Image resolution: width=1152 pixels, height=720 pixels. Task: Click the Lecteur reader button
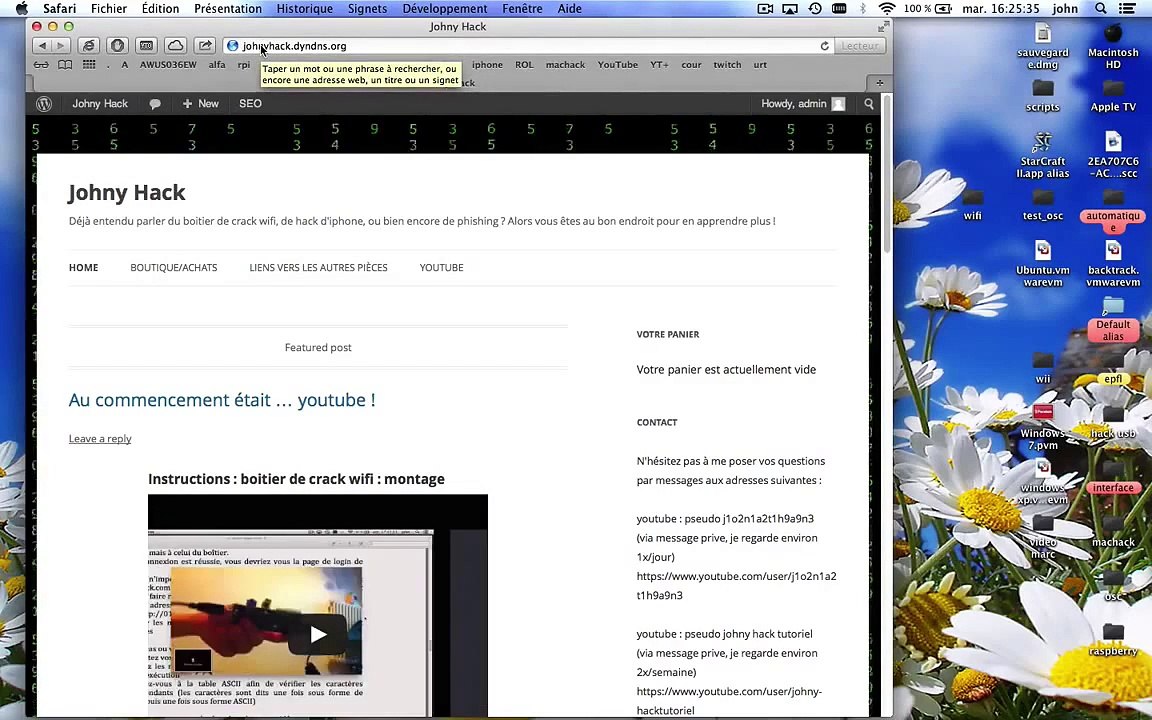pos(859,46)
